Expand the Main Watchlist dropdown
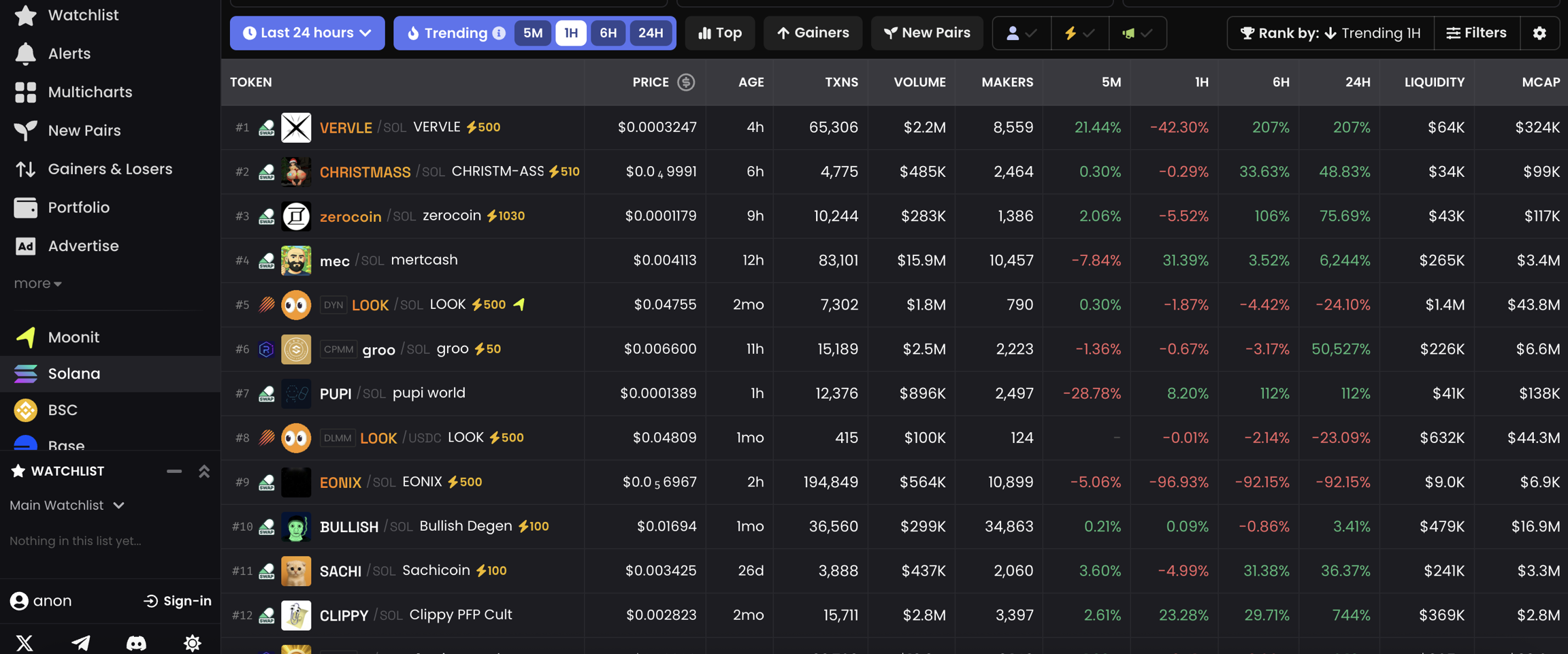 coord(67,506)
